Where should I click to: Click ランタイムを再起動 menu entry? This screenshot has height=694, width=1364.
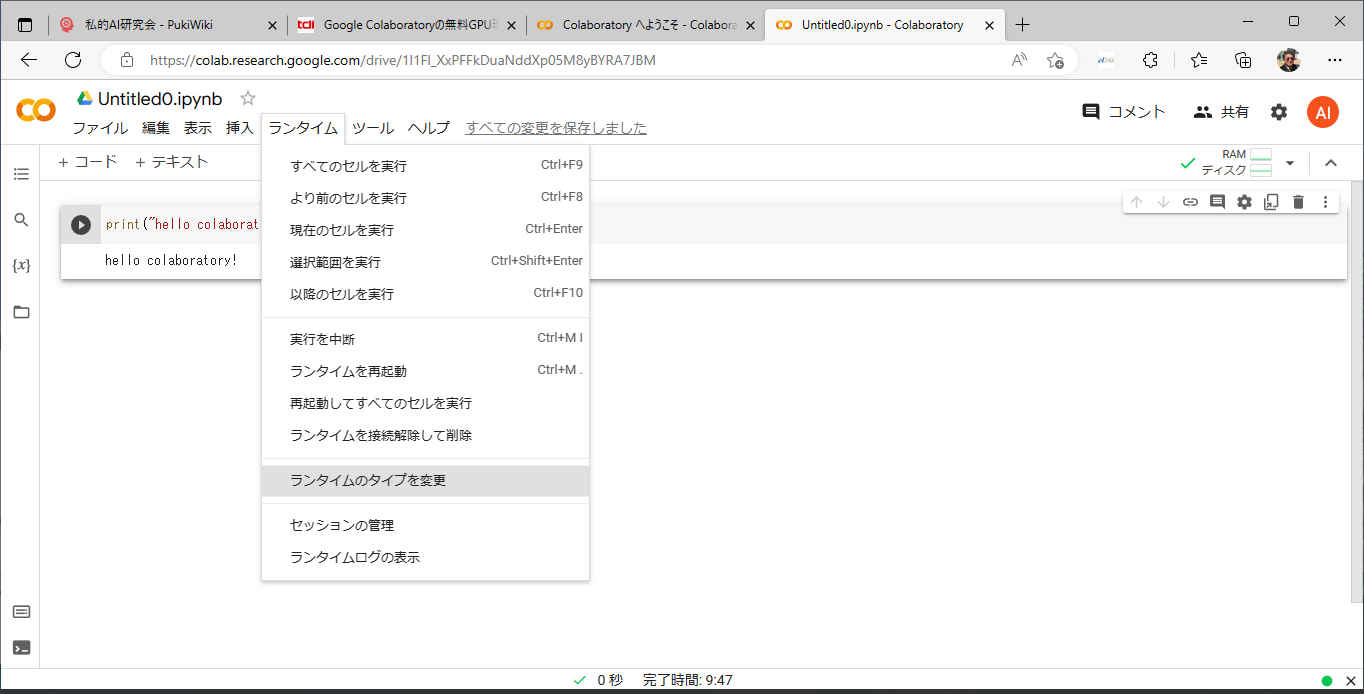[x=348, y=371]
